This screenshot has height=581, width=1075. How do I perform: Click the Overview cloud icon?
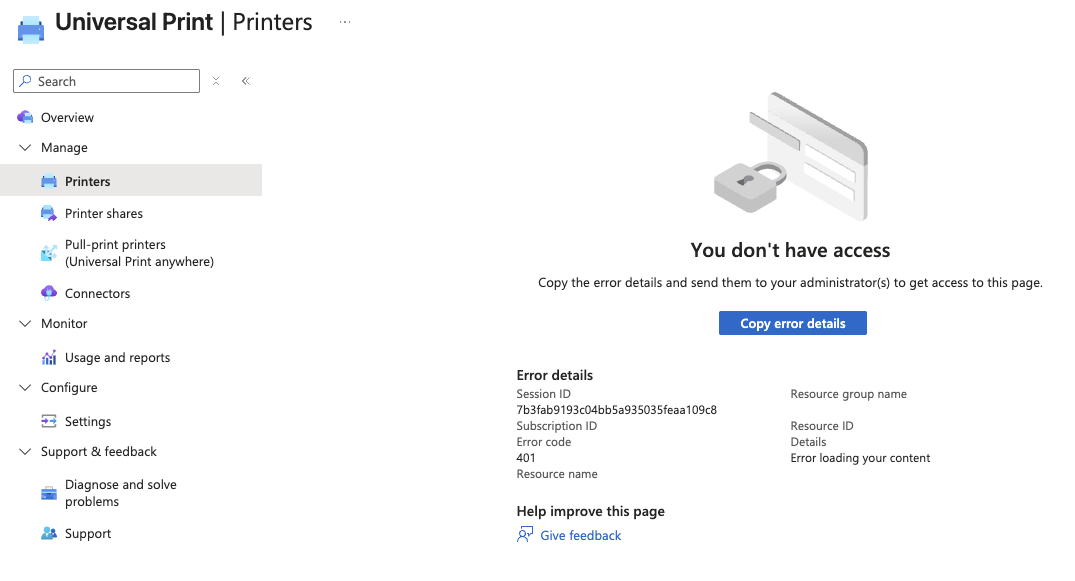pos(25,118)
